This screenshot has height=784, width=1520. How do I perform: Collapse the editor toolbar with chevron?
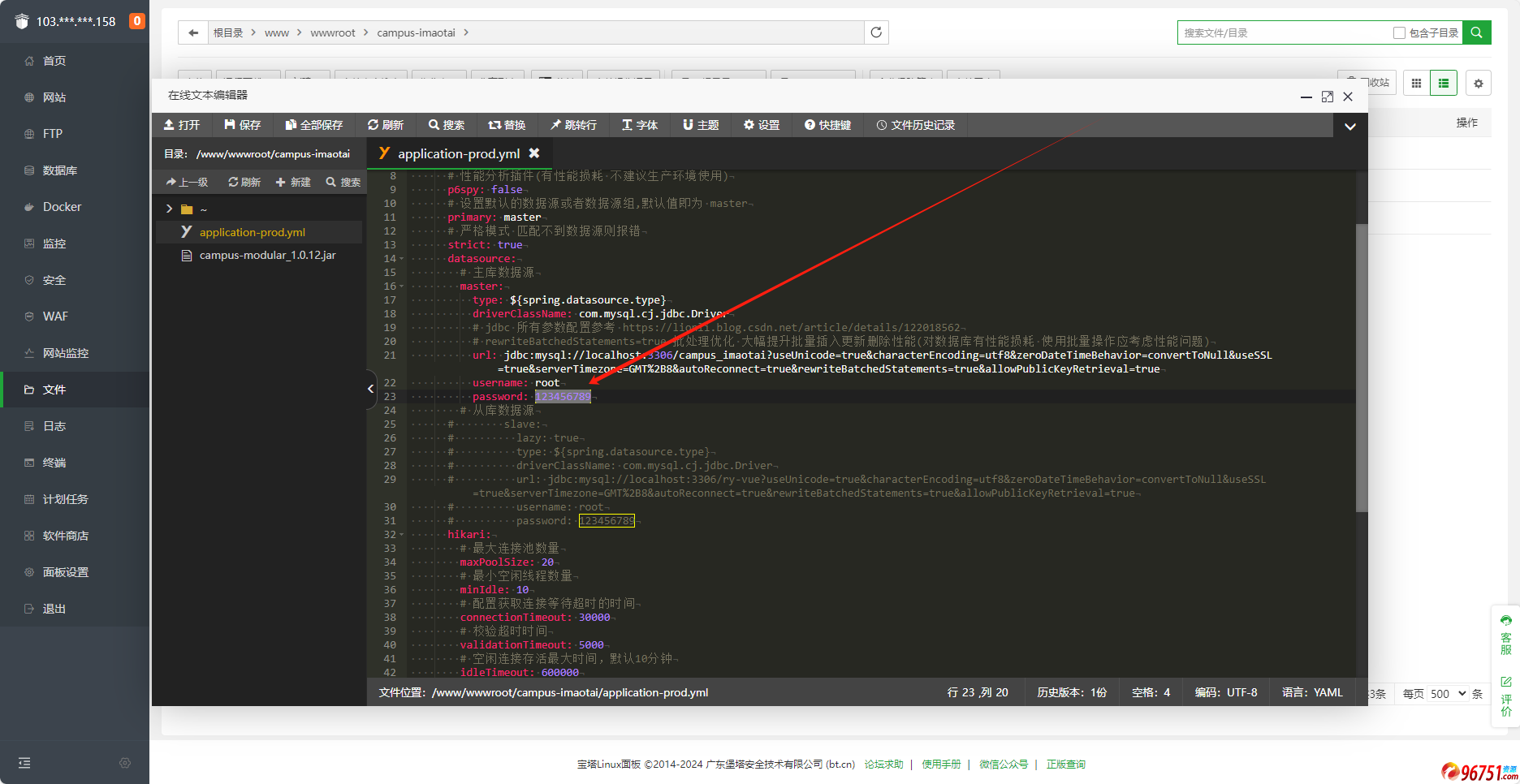pos(1350,126)
